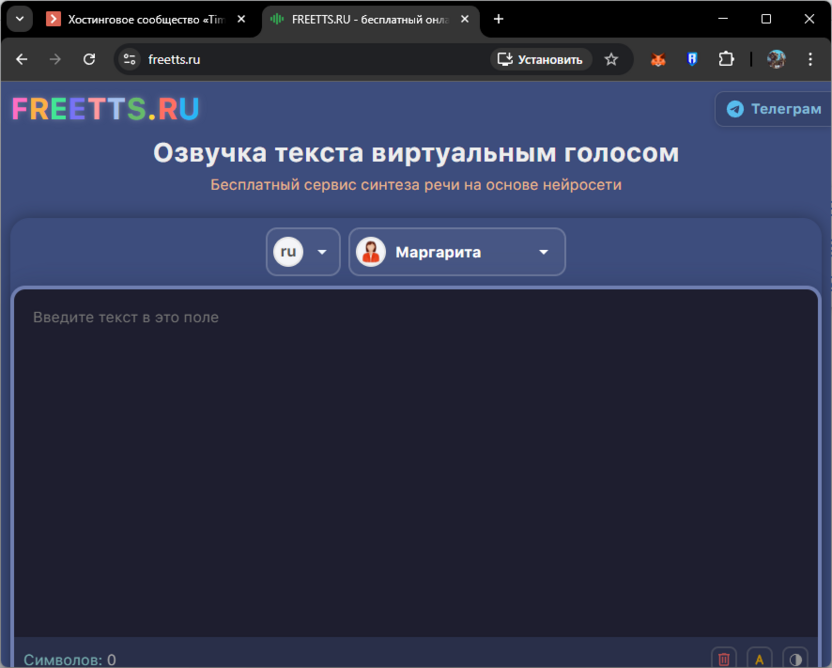Bookmark the page with the star icon
The height and width of the screenshot is (668, 832).
point(611,59)
